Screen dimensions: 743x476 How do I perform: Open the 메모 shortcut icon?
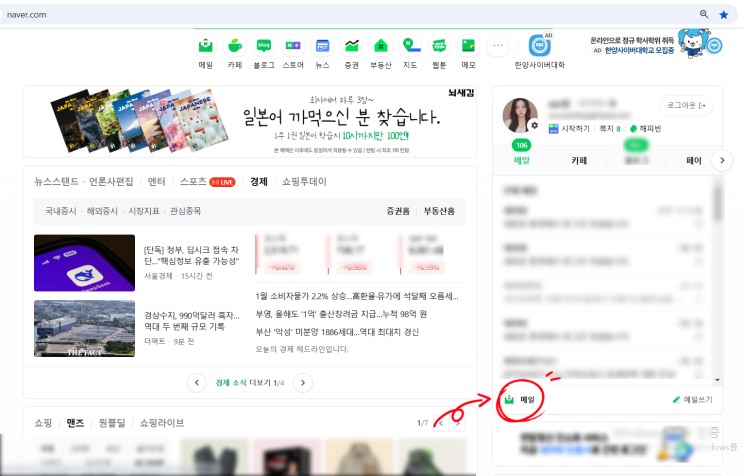click(x=468, y=46)
